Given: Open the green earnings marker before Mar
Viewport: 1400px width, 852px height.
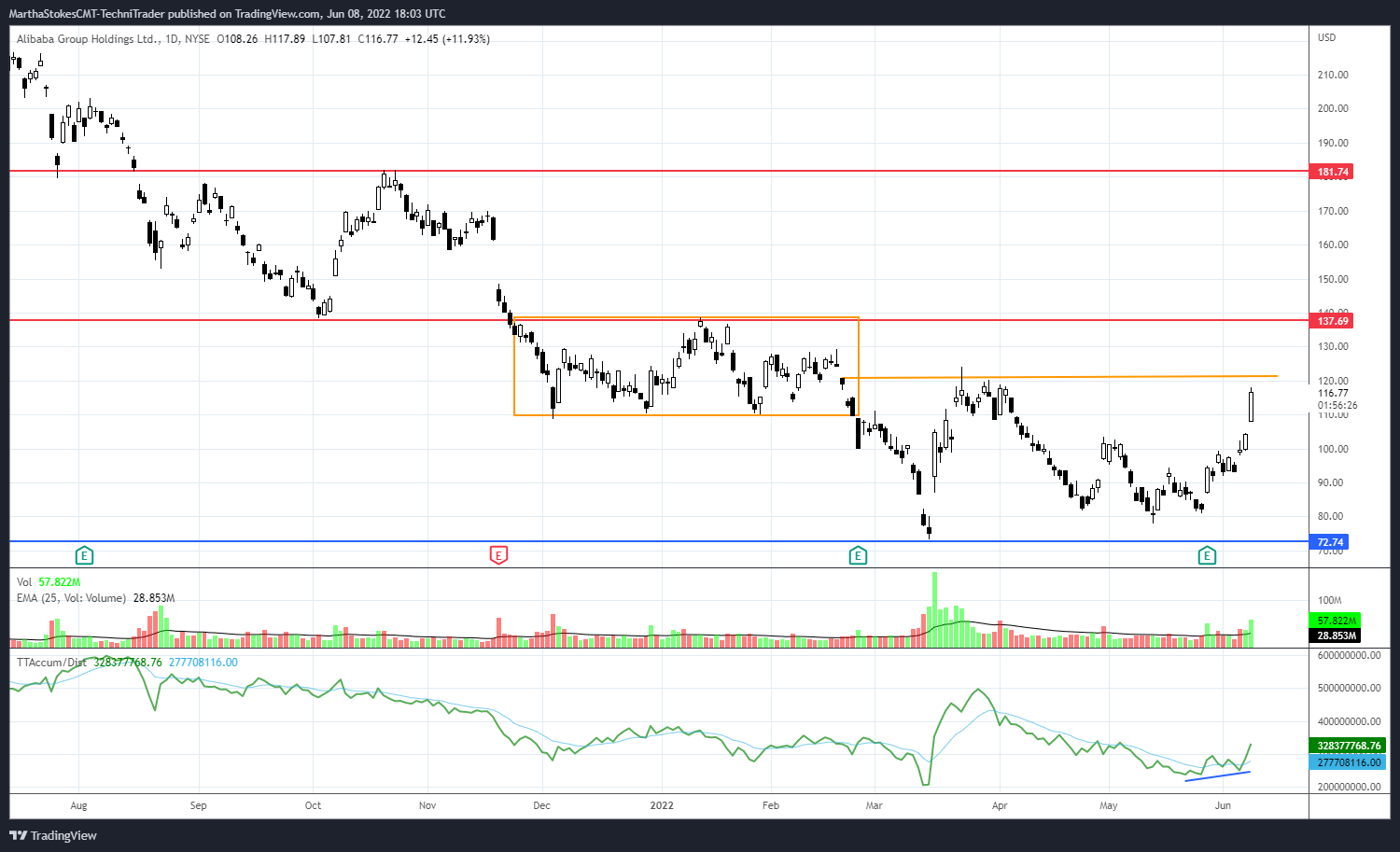Looking at the screenshot, I should point(858,556).
